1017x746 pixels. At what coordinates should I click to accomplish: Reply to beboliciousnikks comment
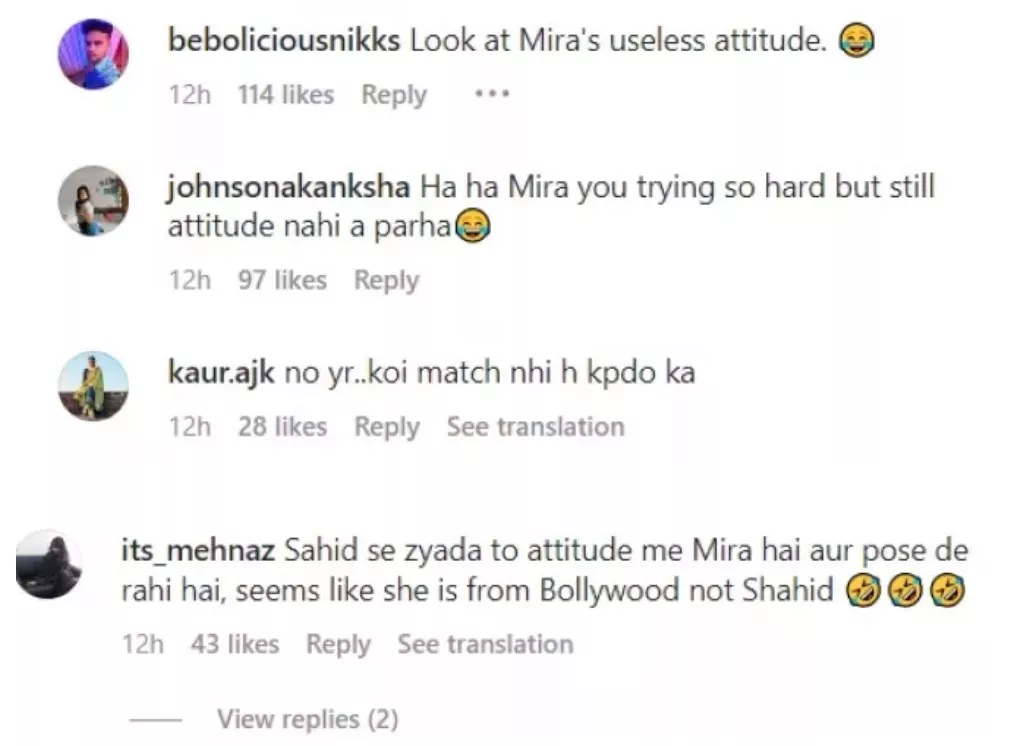pos(394,95)
